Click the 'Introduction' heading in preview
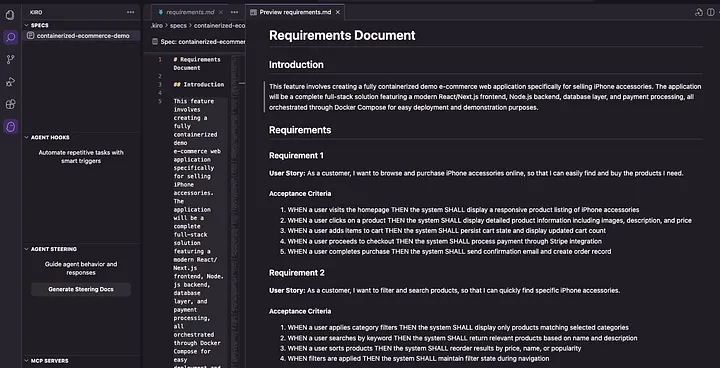 click(296, 65)
